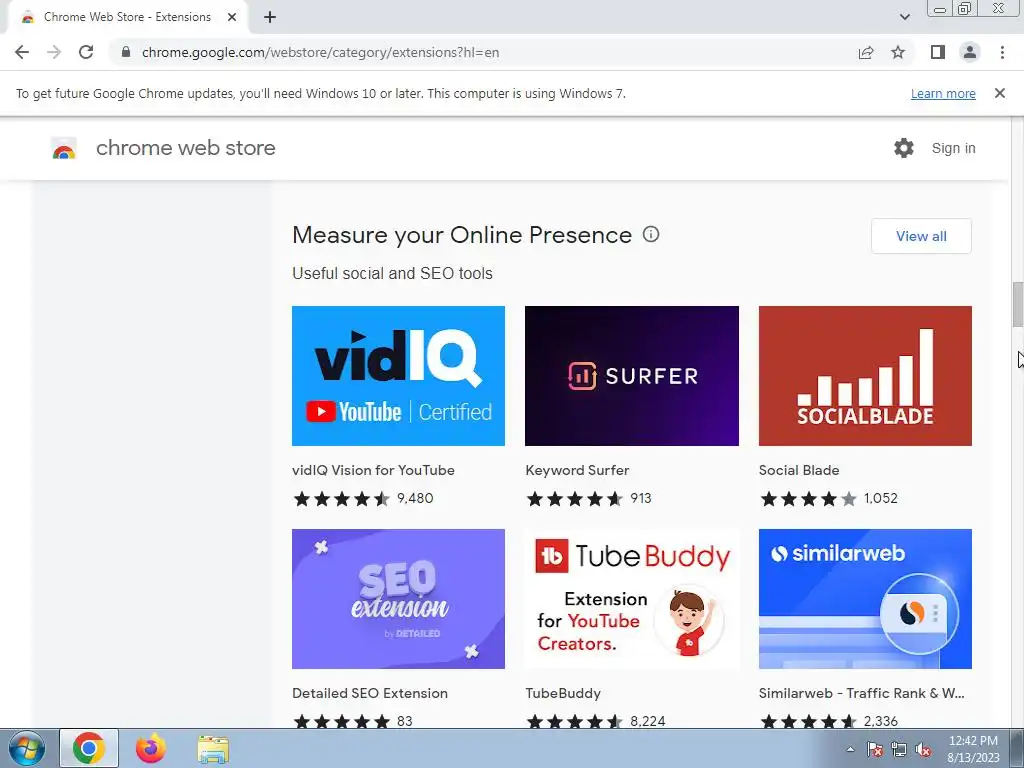1024x768 pixels.
Task: Click the Useful social and SEO tools subtitle
Action: point(392,273)
